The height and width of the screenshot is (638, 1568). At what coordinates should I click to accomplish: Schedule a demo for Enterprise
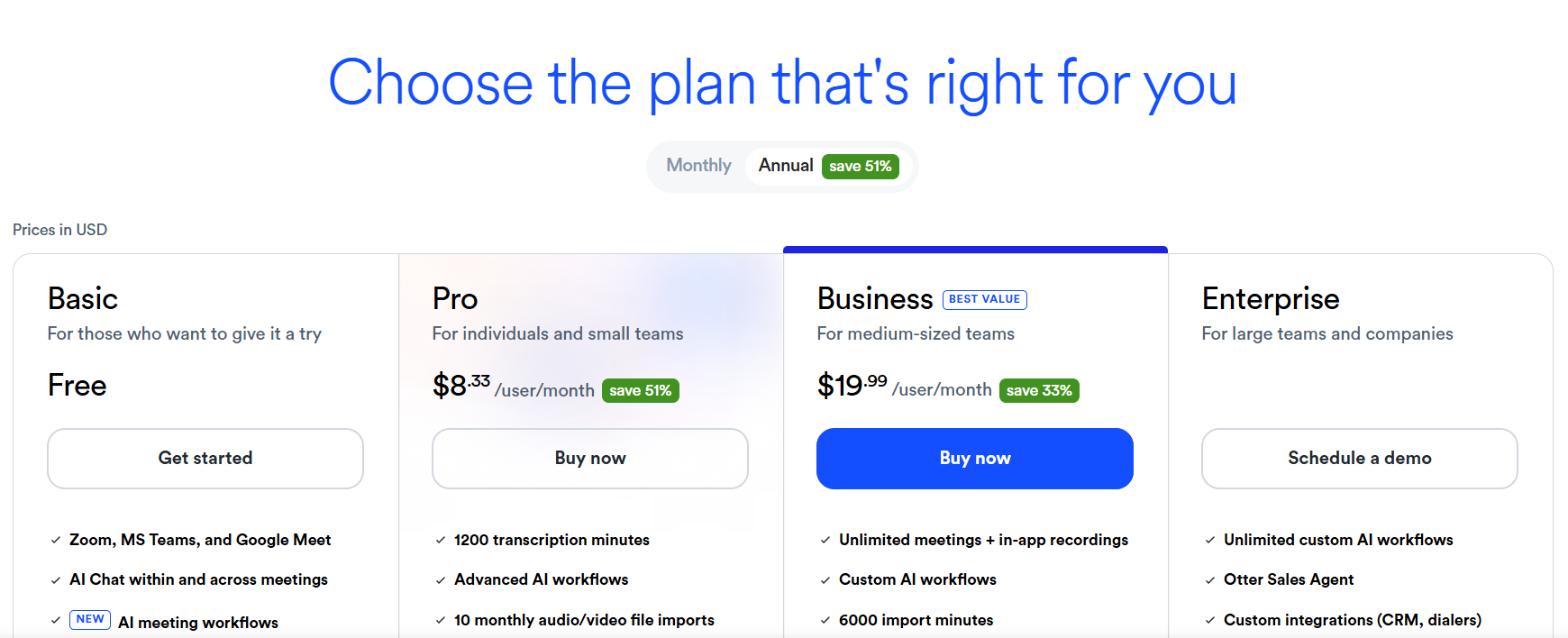coord(1359,459)
